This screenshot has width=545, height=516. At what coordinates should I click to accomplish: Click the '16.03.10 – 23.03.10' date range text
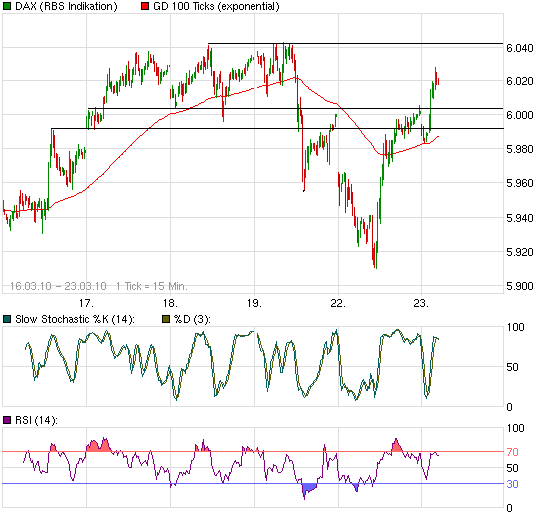click(x=58, y=286)
